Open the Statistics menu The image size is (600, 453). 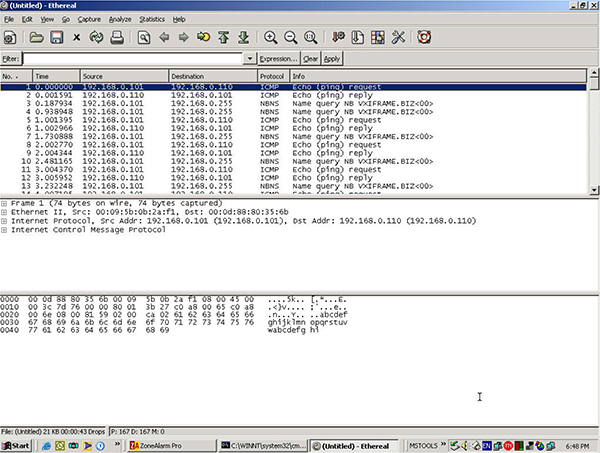pos(152,19)
